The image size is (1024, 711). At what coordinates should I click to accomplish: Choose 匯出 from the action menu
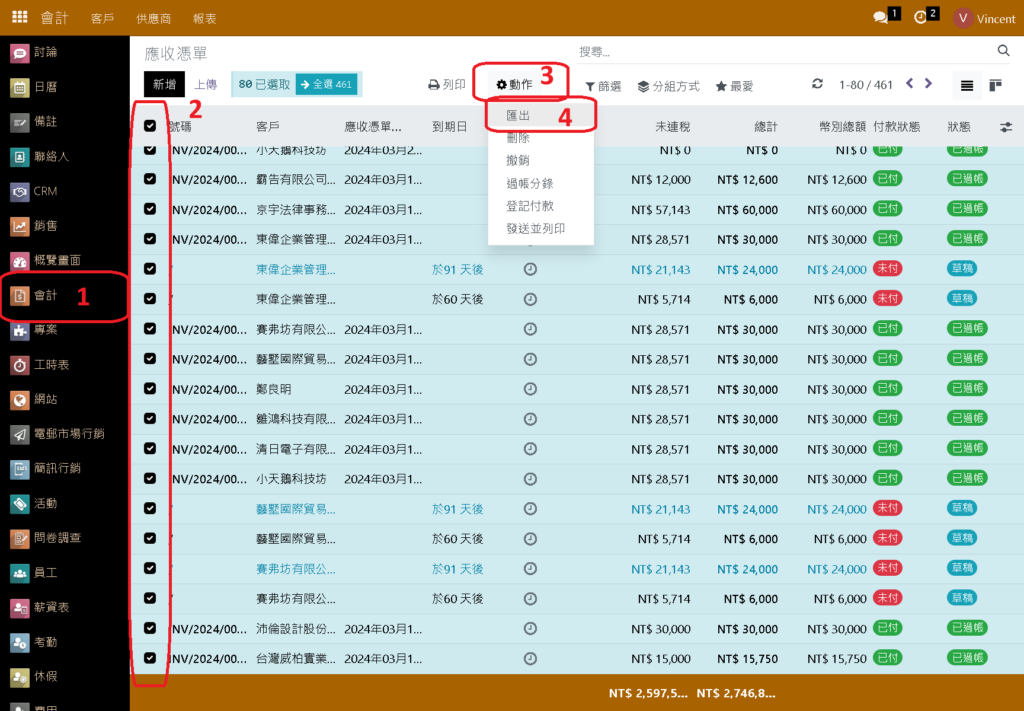[518, 116]
